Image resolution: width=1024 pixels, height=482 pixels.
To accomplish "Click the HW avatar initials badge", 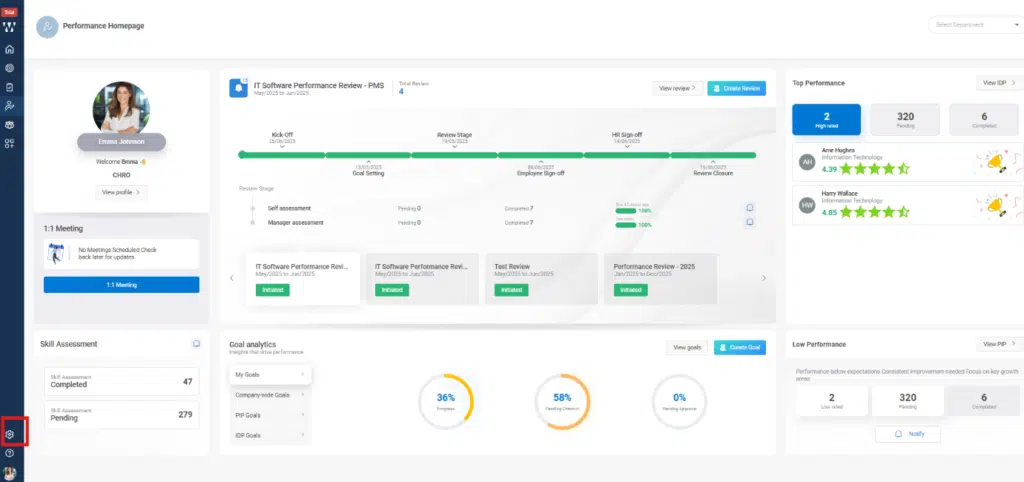I will tap(807, 205).
